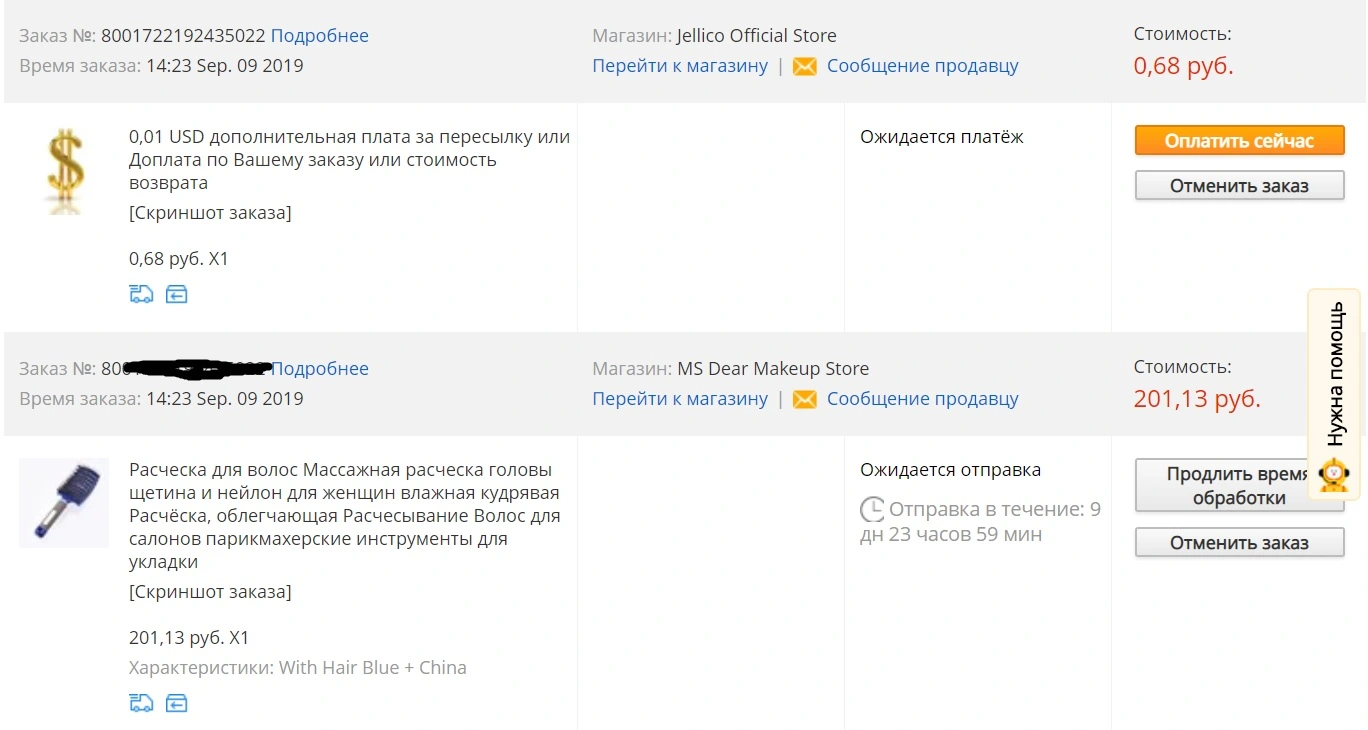The height and width of the screenshot is (730, 1368).
Task: Click the clock icon beside shipping time
Action: [872, 510]
